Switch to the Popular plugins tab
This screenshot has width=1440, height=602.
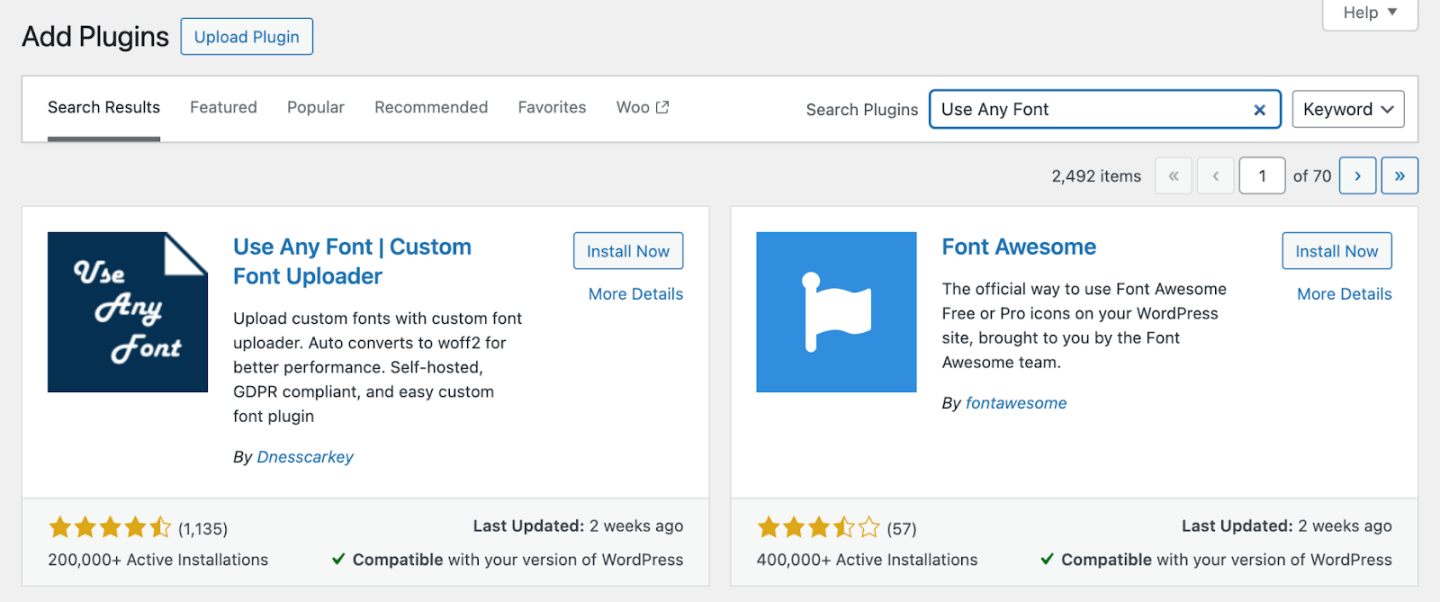coord(315,107)
